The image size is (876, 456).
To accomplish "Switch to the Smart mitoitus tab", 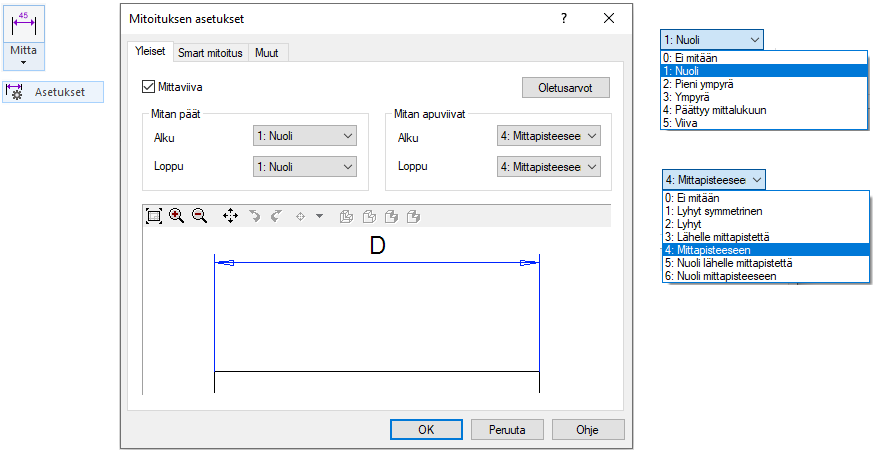I will pos(210,52).
